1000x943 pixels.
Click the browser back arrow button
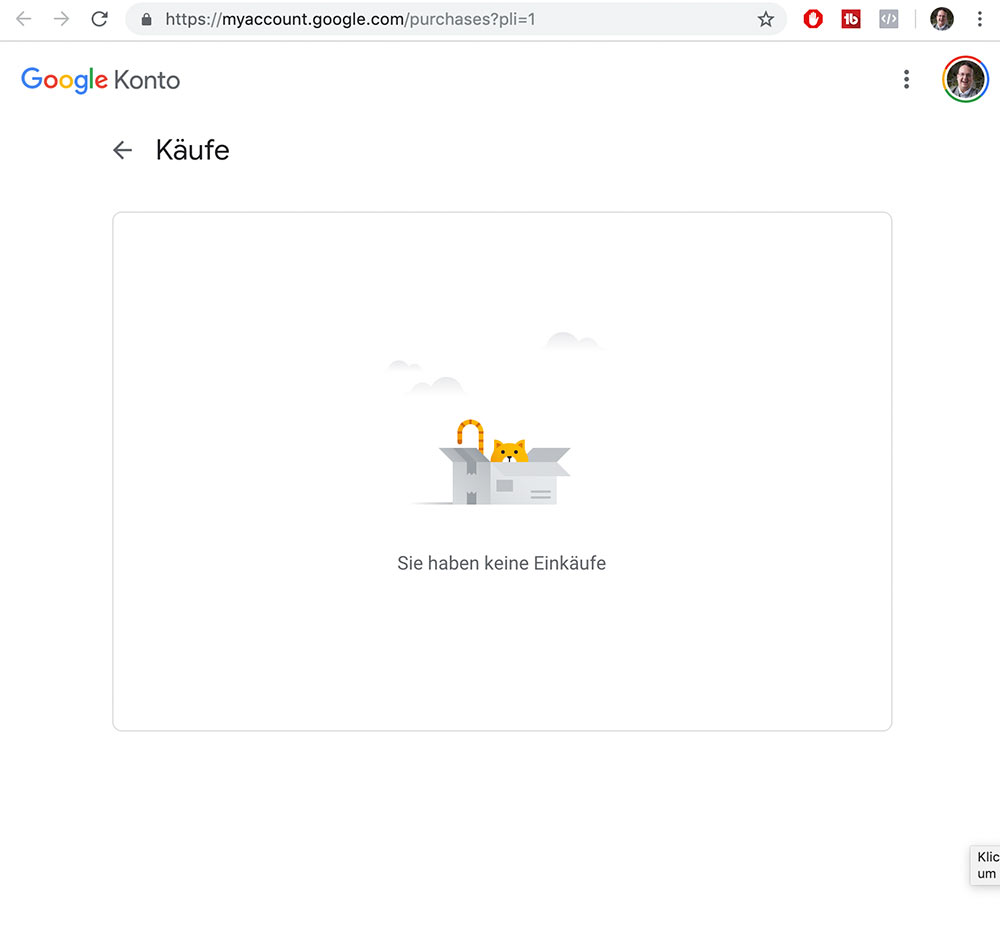24,19
